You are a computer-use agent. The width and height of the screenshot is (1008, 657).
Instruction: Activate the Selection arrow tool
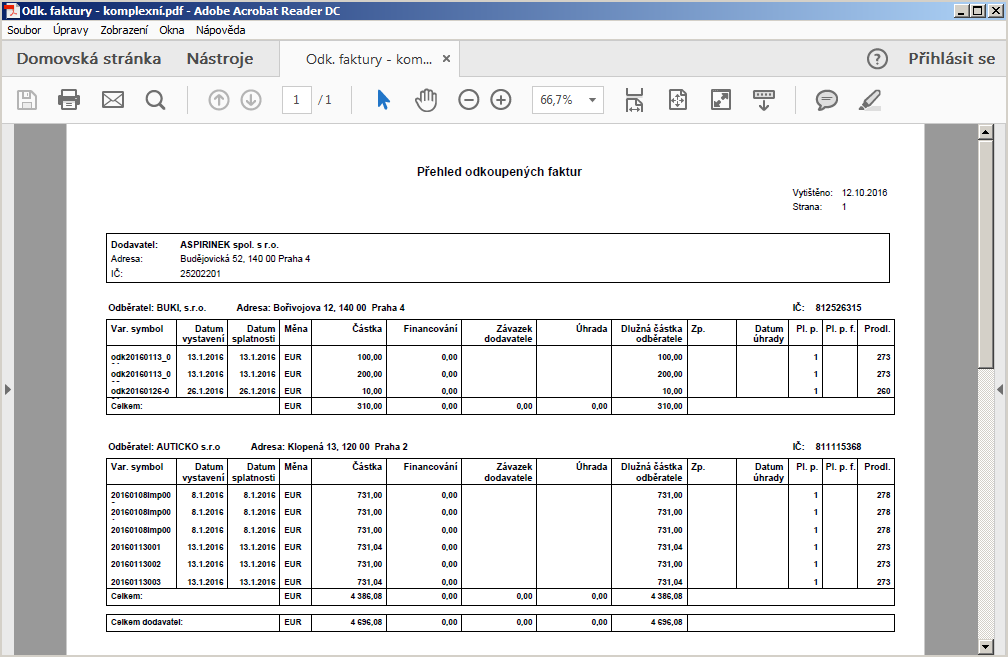tap(383, 100)
